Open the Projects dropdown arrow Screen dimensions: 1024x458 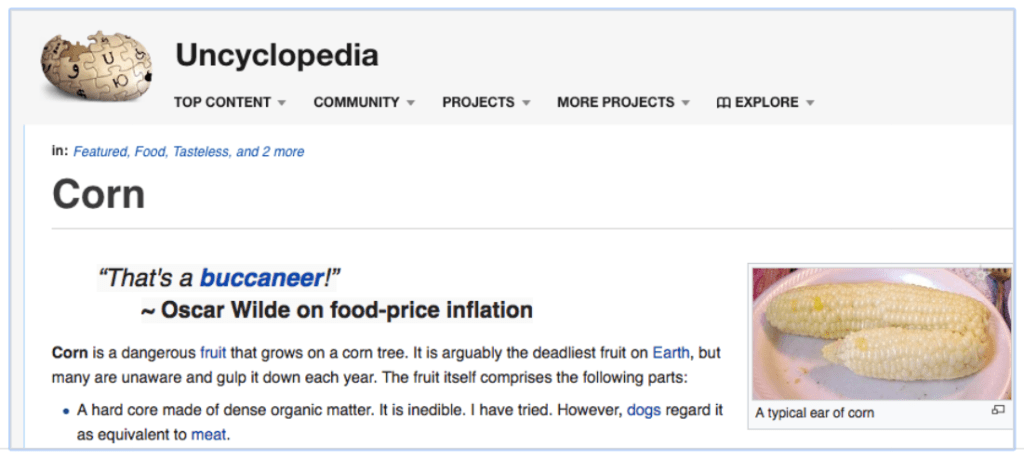coord(526,103)
